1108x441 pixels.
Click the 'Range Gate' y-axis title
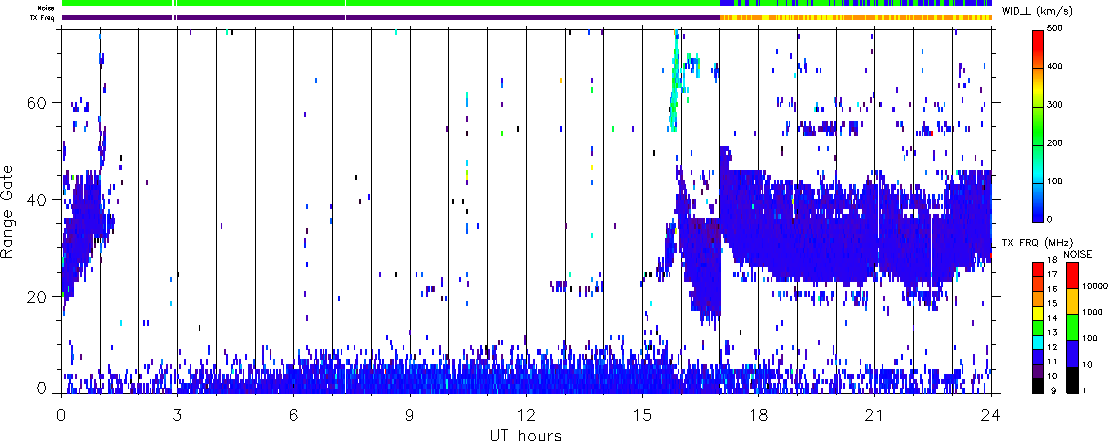pyautogui.click(x=9, y=212)
